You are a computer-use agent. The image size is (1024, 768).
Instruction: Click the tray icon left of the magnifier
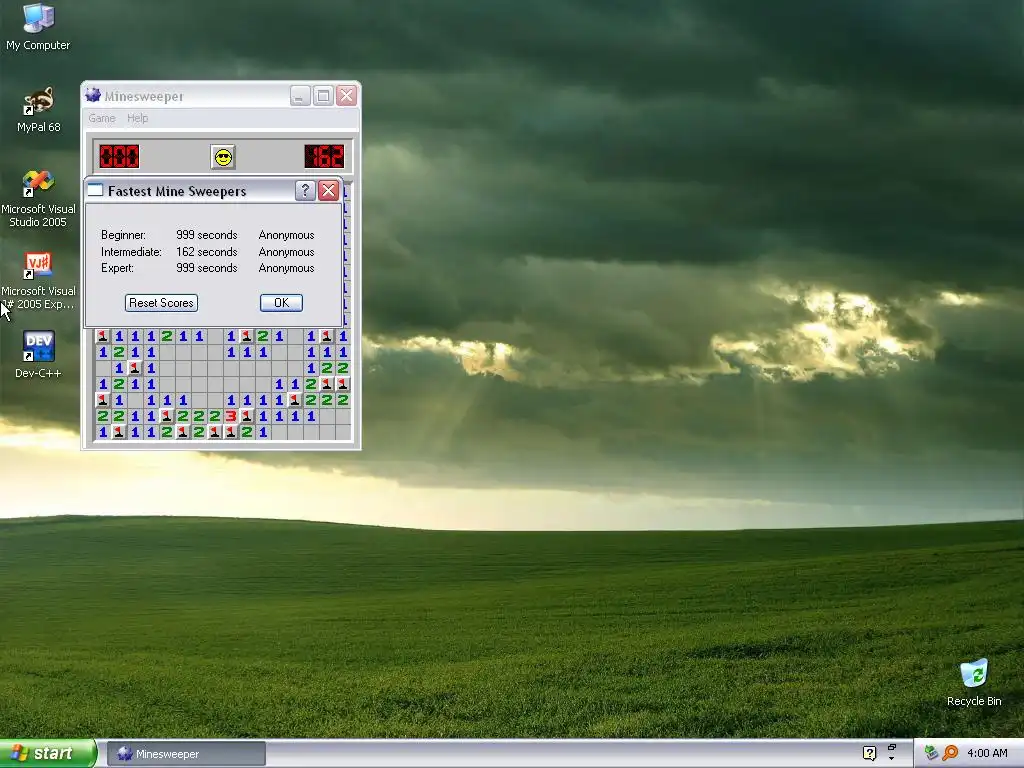pyautogui.click(x=931, y=753)
